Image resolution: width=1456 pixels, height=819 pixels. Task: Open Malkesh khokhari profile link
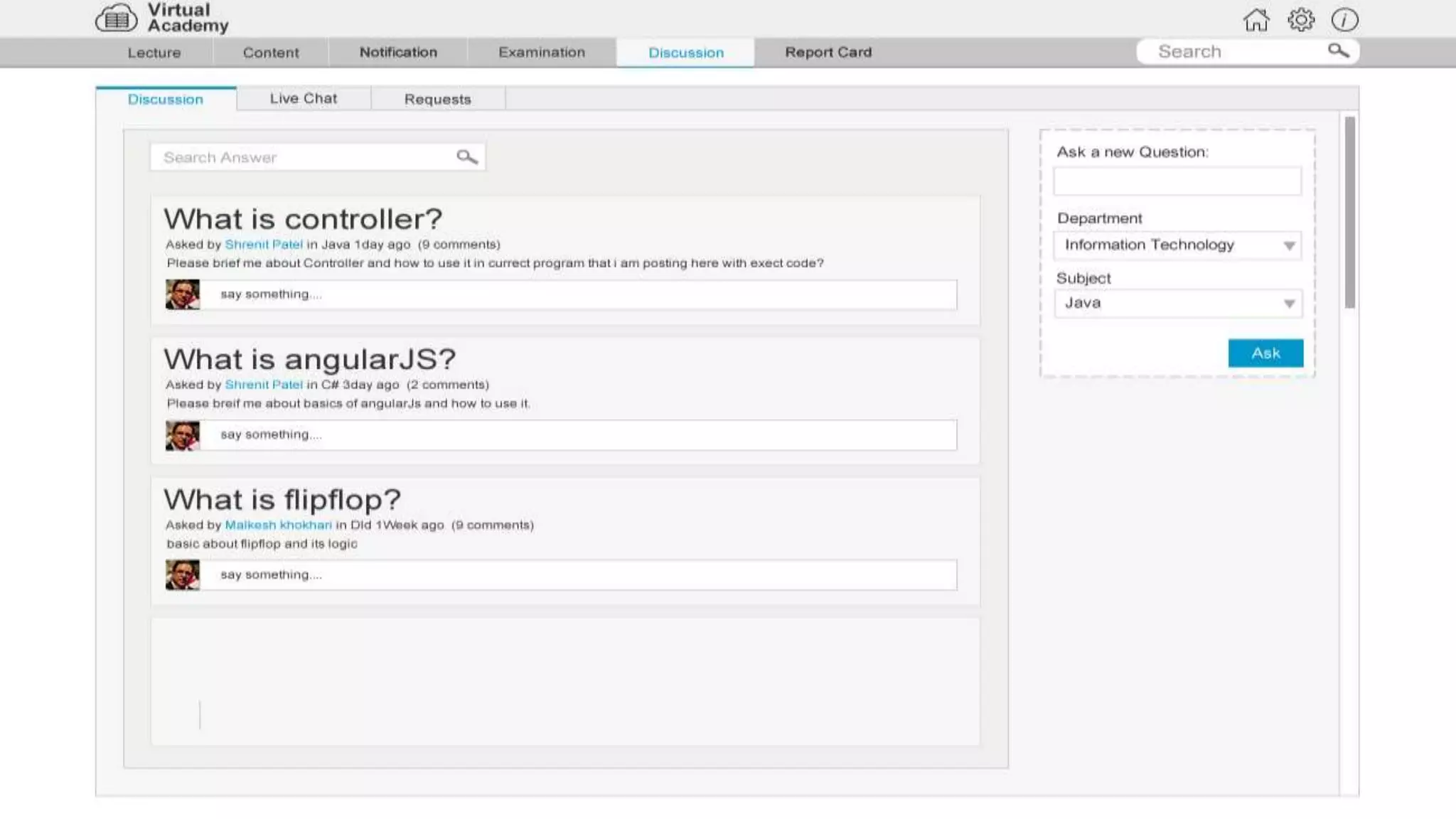(x=278, y=525)
